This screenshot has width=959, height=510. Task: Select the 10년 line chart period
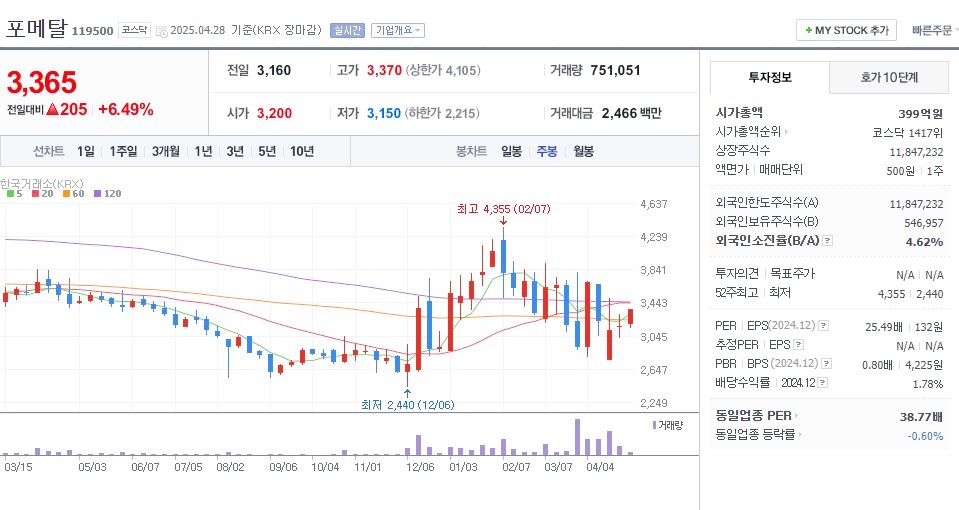(x=302, y=151)
